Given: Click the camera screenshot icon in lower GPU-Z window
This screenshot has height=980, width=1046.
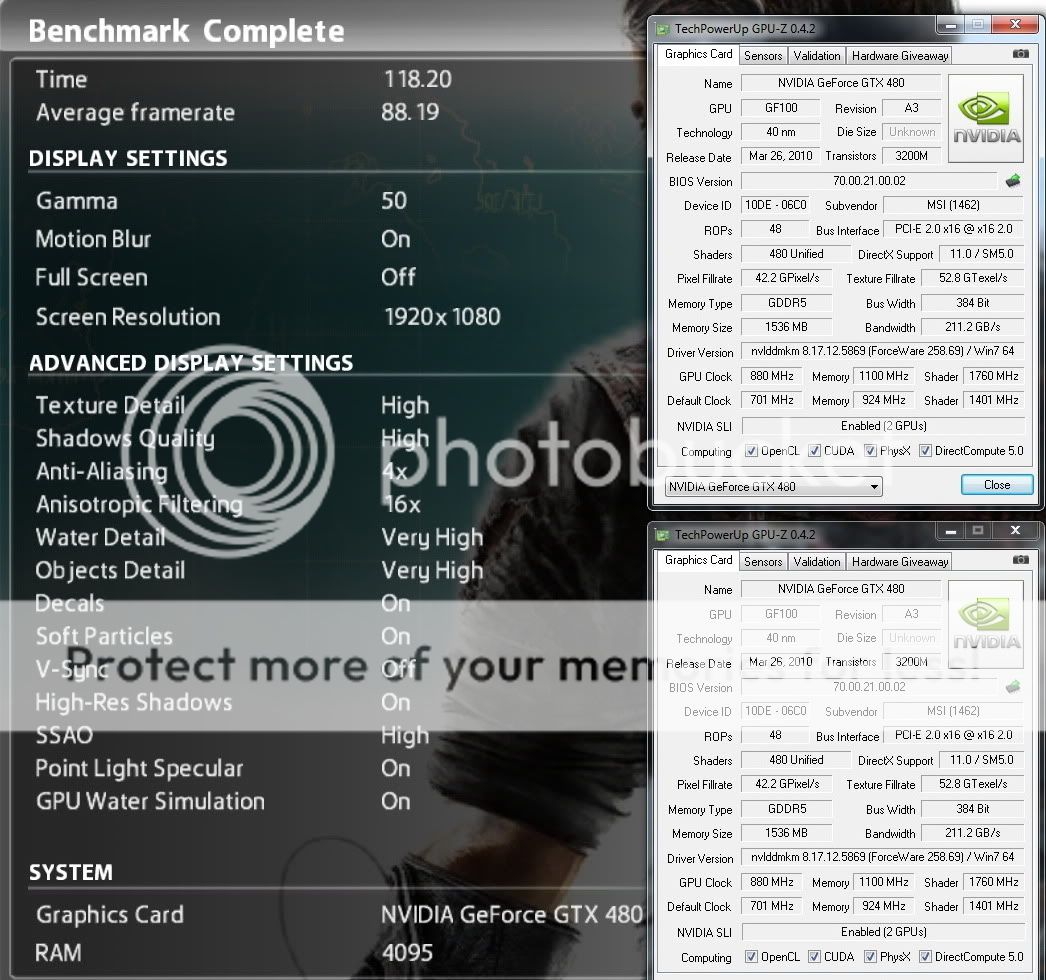Looking at the screenshot, I should point(1020,560).
